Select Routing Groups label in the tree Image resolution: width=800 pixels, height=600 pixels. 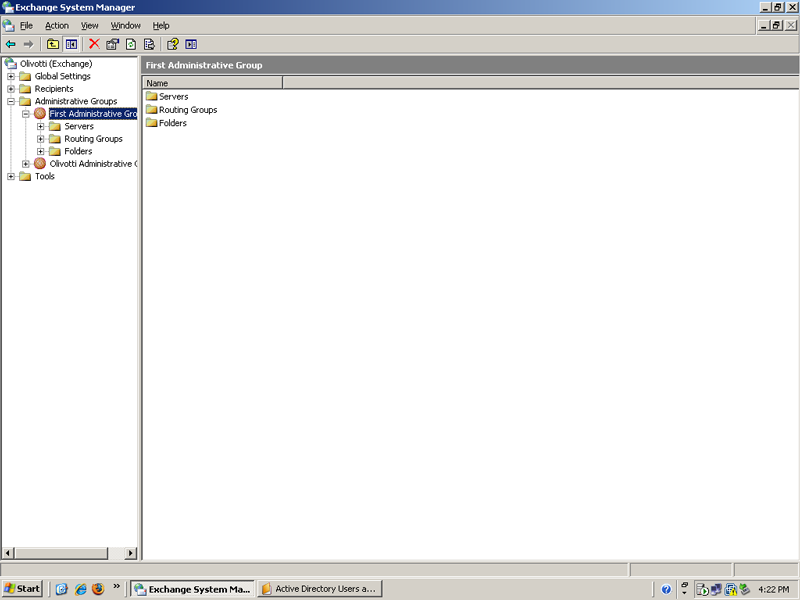tap(93, 139)
